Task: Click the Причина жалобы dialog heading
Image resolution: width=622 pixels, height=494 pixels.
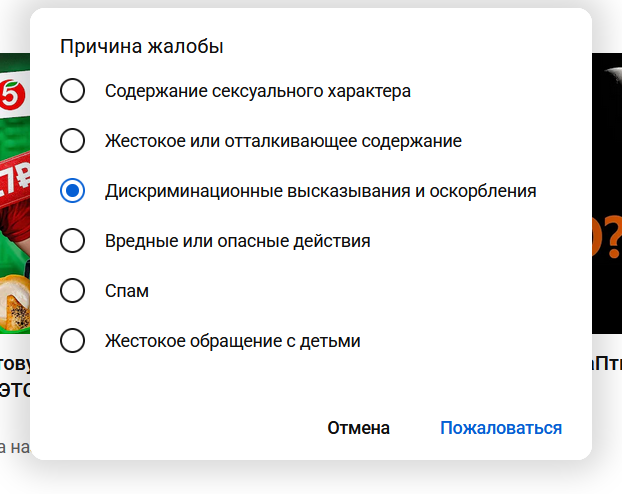Action: tap(142, 46)
